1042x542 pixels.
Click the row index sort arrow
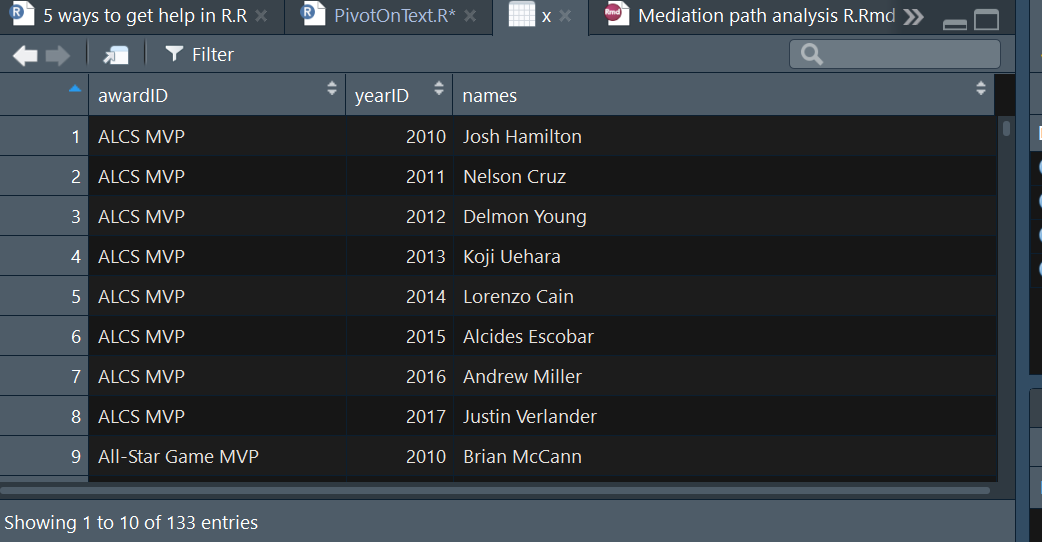pos(73,89)
